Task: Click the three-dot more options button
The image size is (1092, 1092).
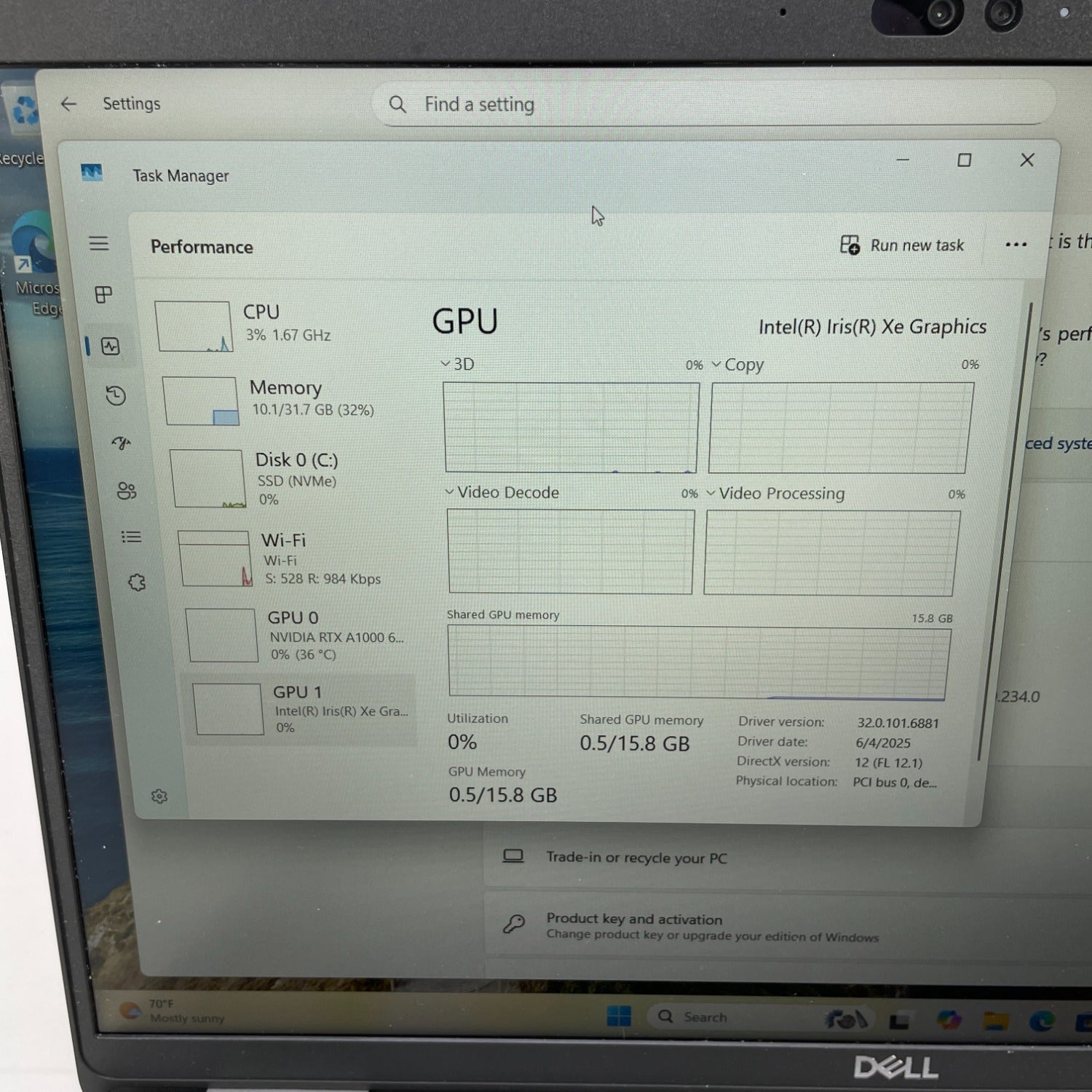Action: pos(1016,245)
